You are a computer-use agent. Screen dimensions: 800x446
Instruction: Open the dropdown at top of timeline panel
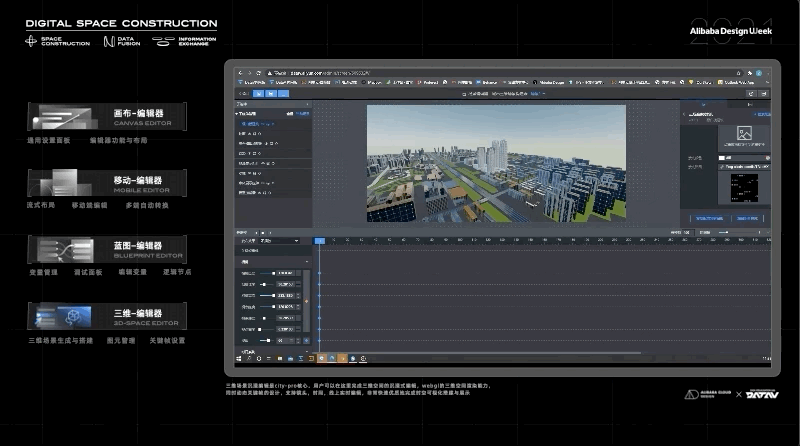click(279, 241)
